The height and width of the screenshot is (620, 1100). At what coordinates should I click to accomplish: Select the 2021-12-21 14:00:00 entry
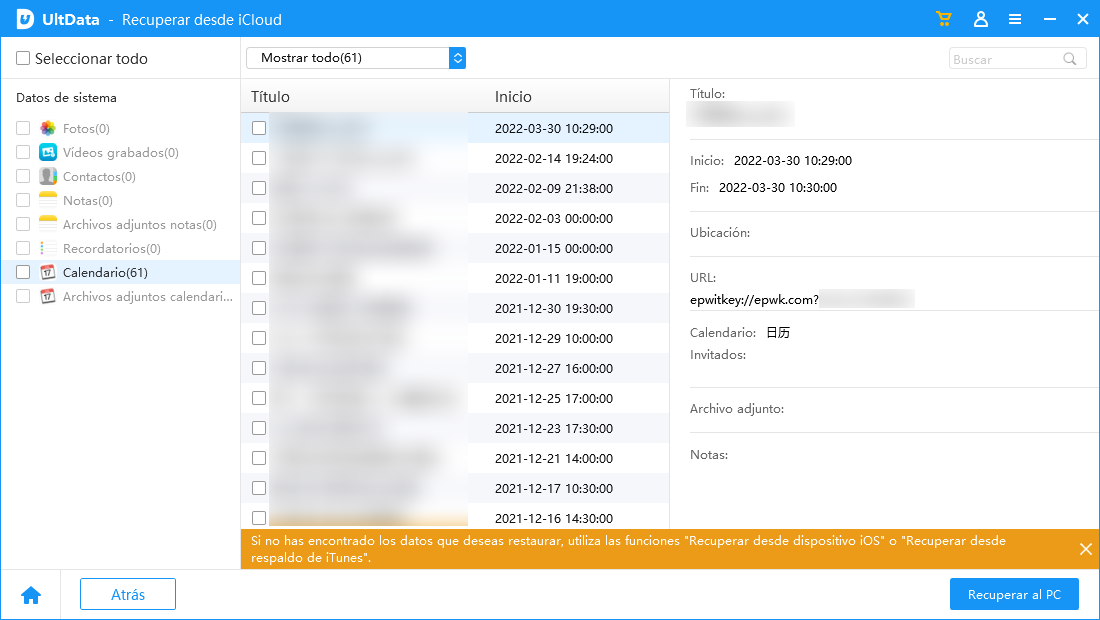pyautogui.click(x=455, y=458)
